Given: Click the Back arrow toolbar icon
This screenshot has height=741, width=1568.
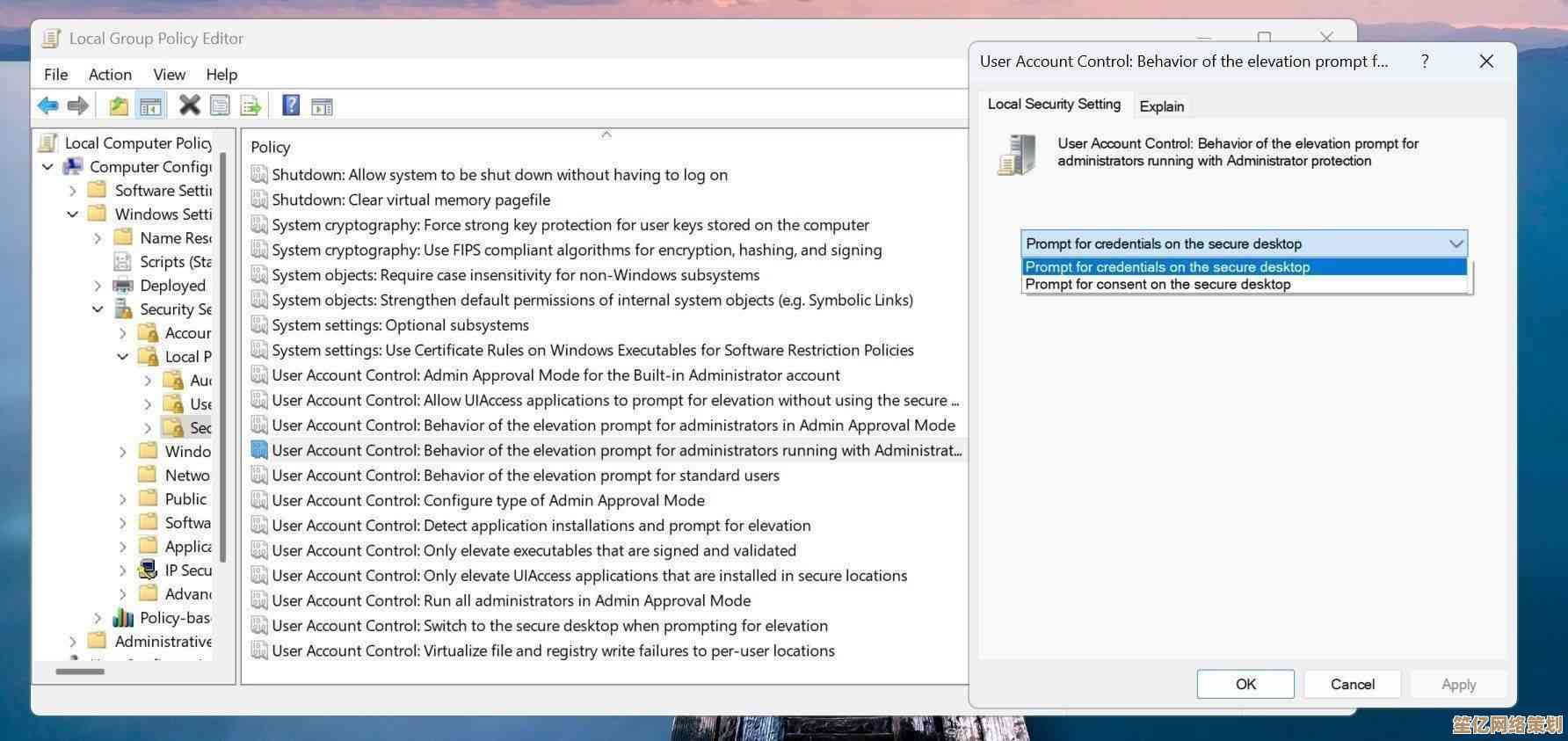Looking at the screenshot, I should click(47, 106).
